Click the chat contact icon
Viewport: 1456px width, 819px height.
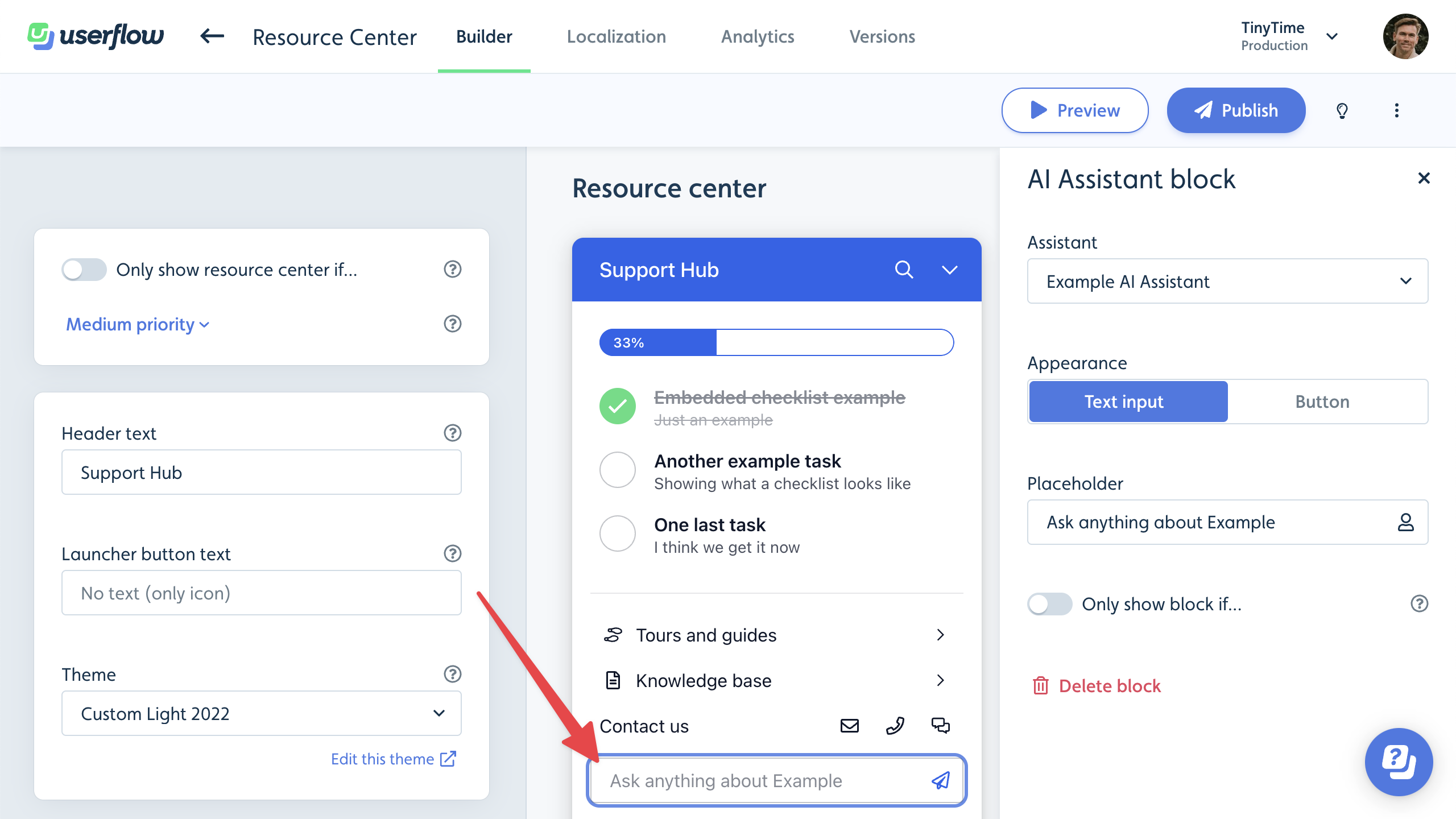940,725
